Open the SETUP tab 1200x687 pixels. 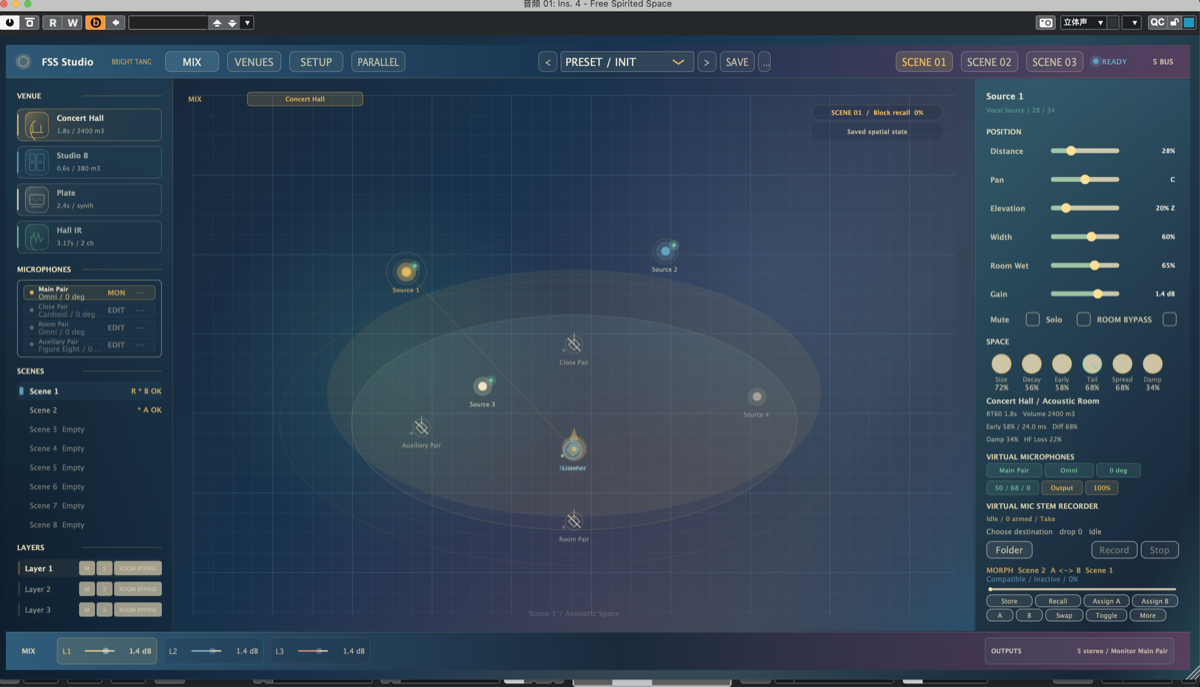[x=316, y=62]
